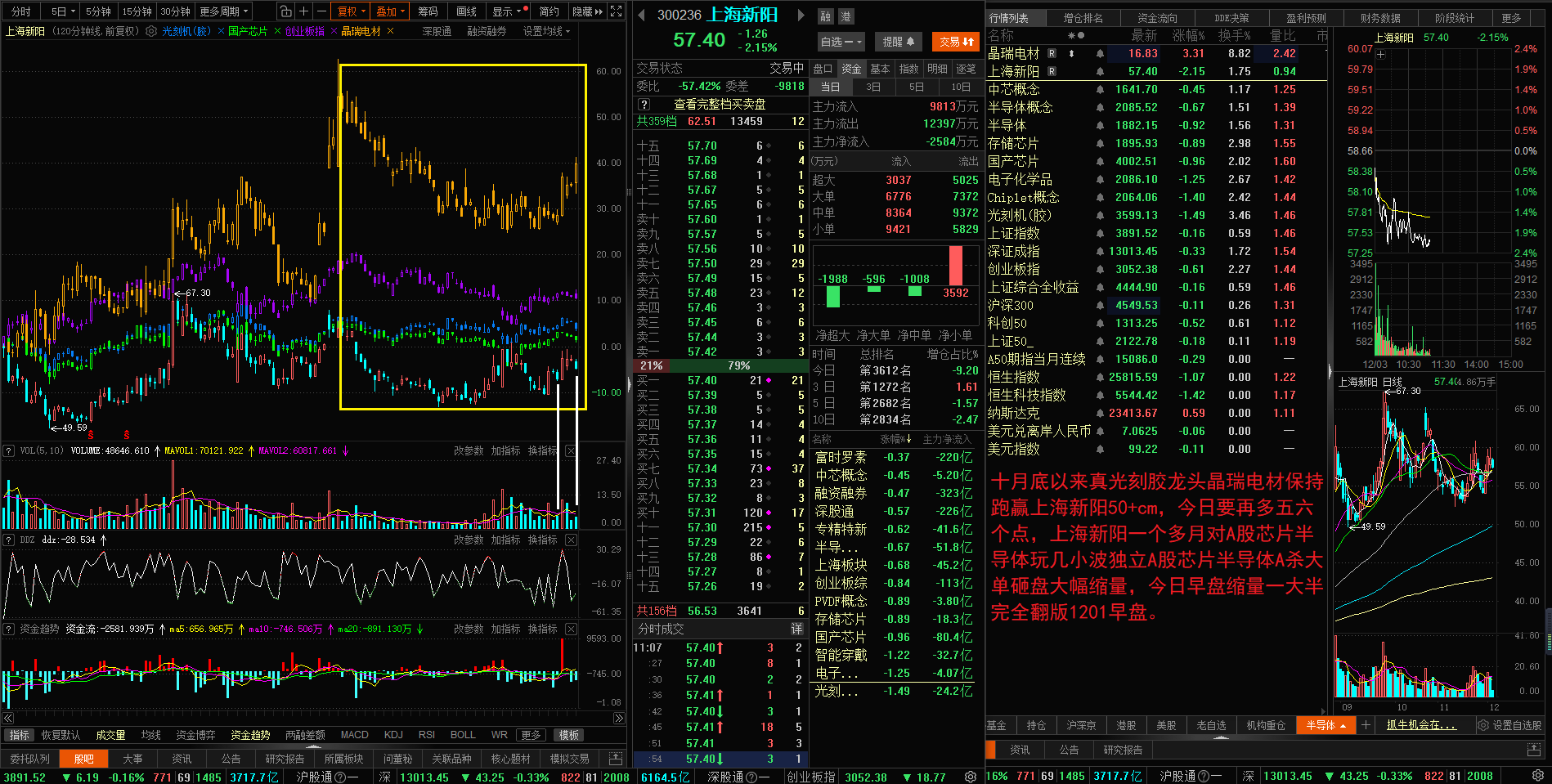Remove 晶瑞电材 overlay with its X
1552x784 pixels.
coord(390,31)
